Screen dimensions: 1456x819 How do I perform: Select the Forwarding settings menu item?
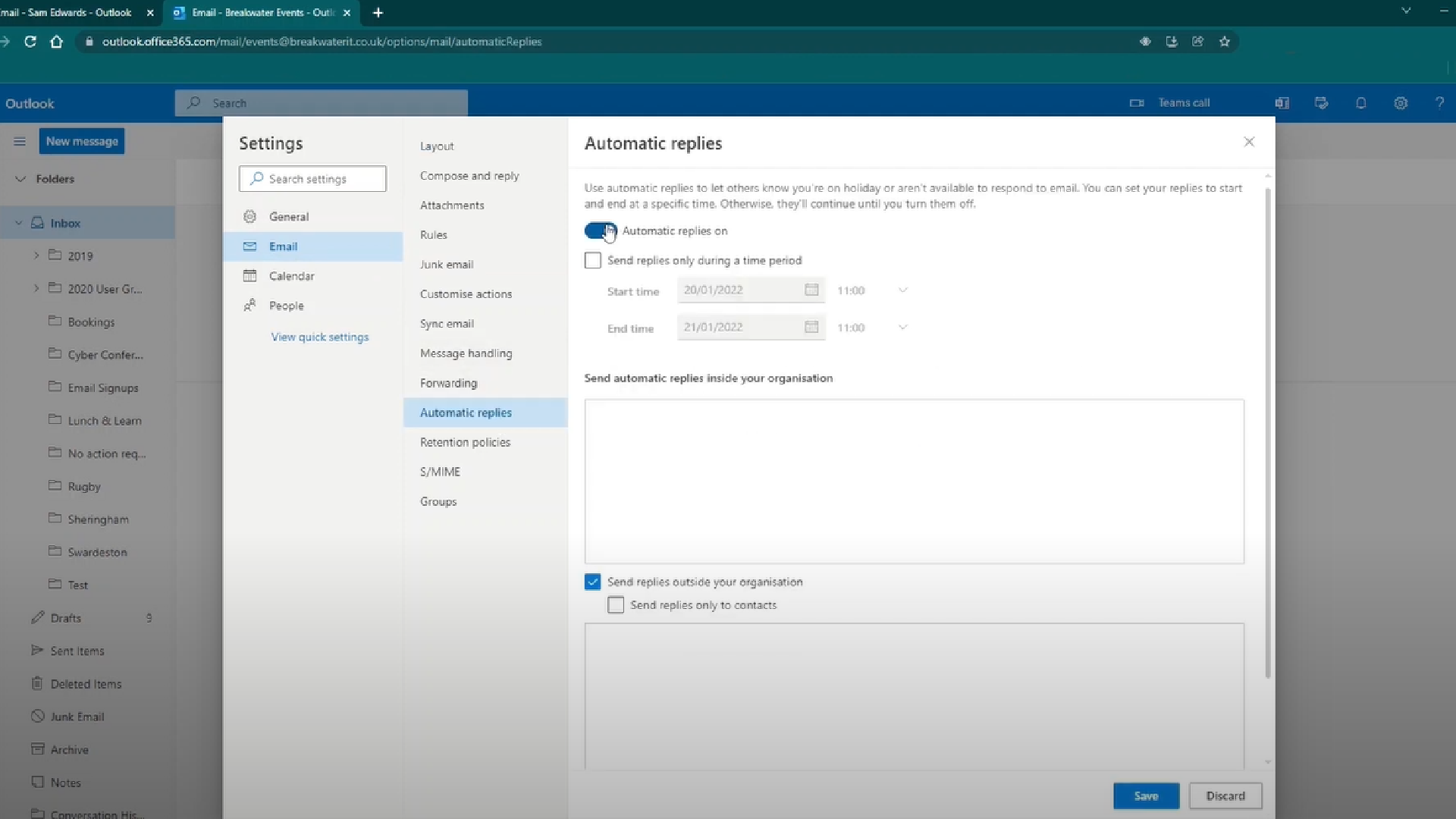(x=449, y=382)
